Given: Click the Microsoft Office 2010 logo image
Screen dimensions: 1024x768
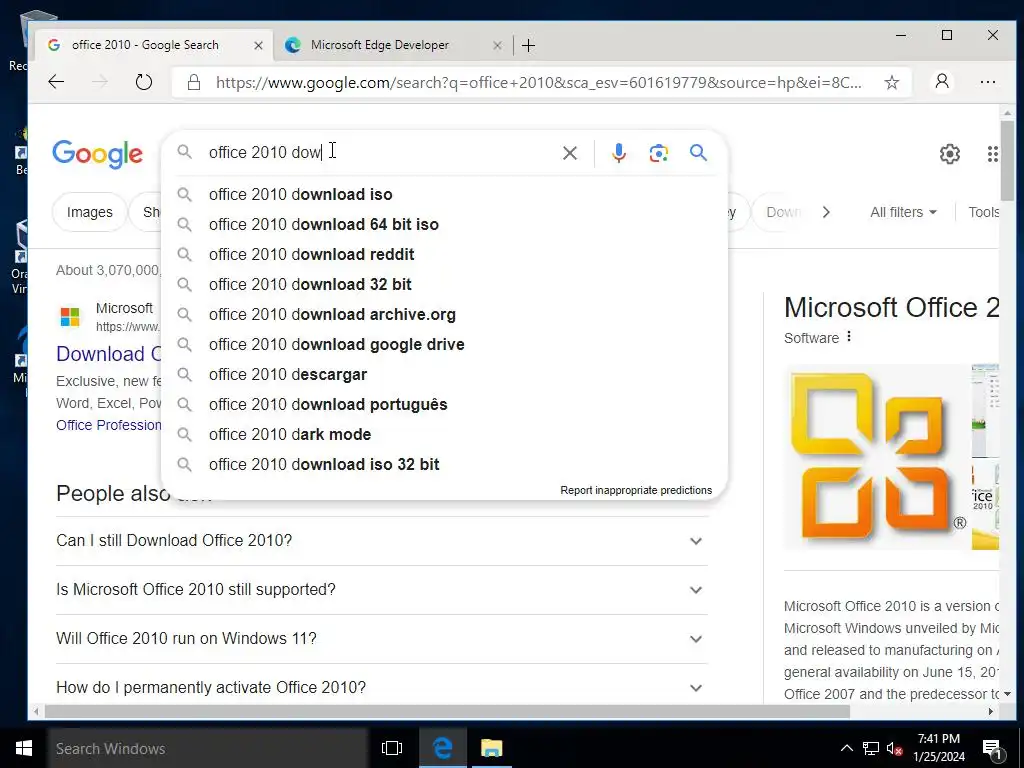Looking at the screenshot, I should point(877,456).
